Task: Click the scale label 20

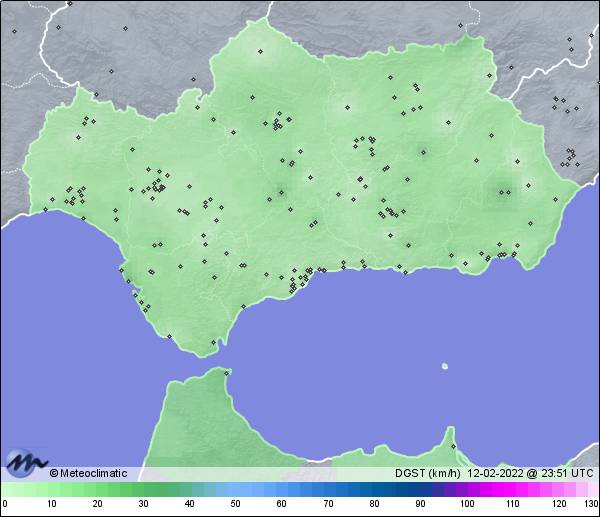Action: (x=98, y=503)
